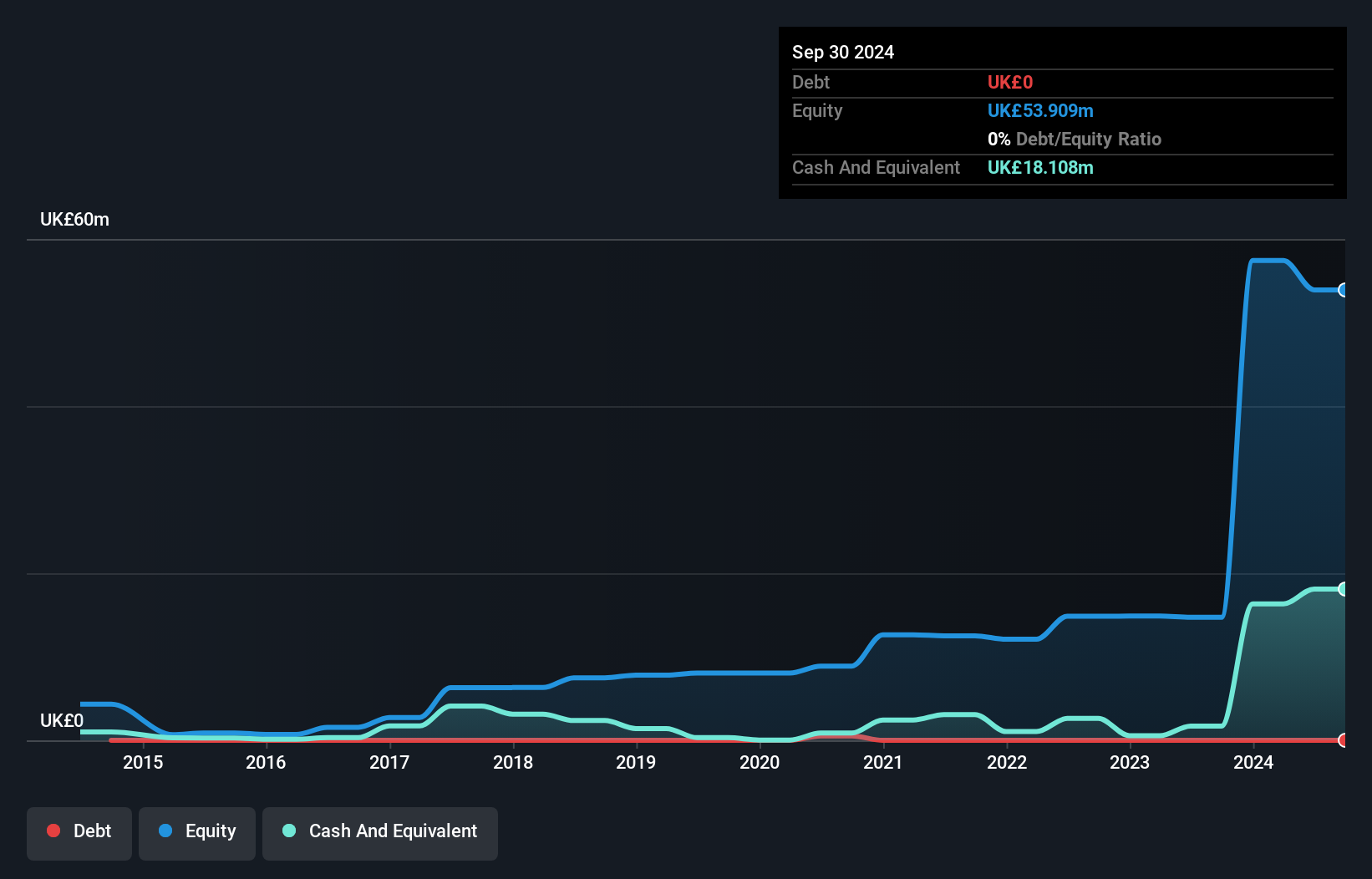Viewport: 1372px width, 879px height.
Task: Select the red Debt endpoint marker
Action: coord(1343,740)
